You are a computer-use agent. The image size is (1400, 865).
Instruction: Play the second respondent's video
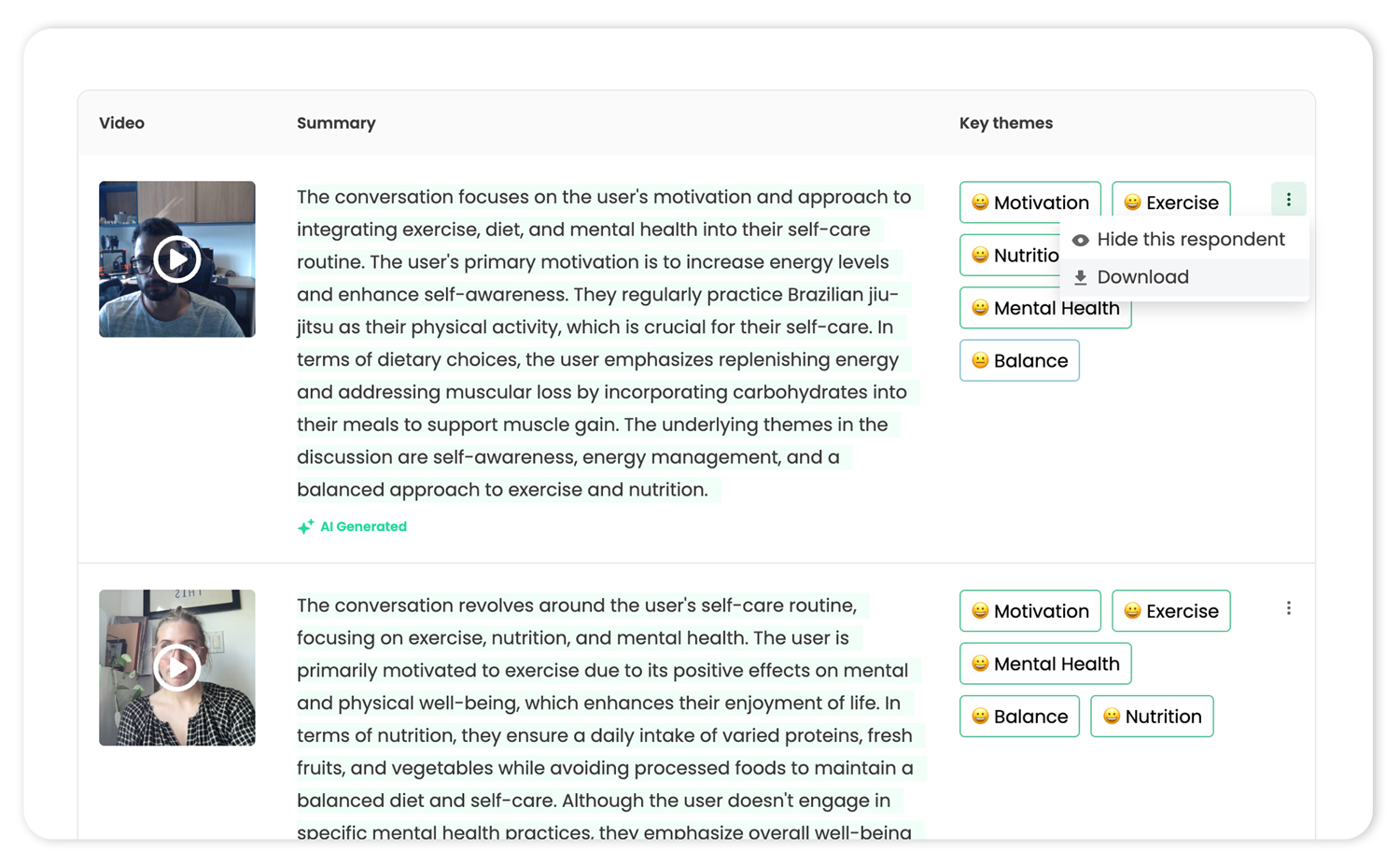177,667
